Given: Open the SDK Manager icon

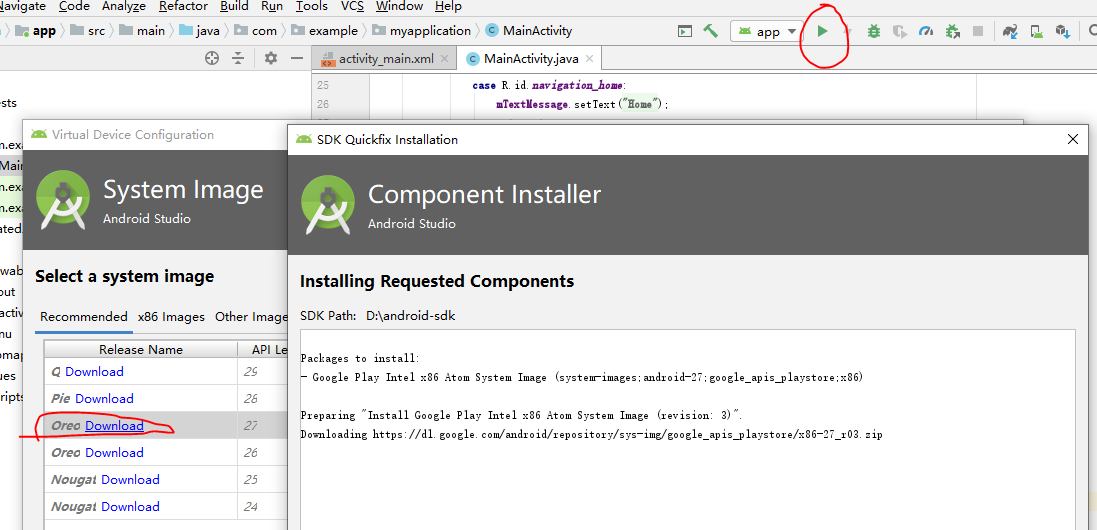Looking at the screenshot, I should pyautogui.click(x=1063, y=31).
